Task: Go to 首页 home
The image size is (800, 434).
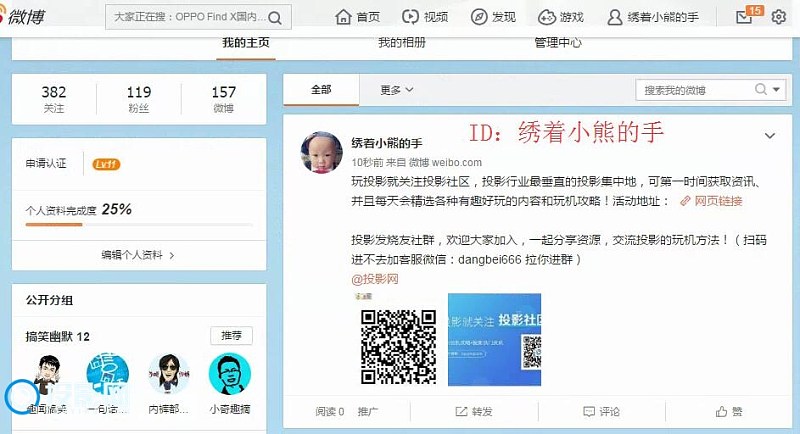Action: tap(358, 17)
